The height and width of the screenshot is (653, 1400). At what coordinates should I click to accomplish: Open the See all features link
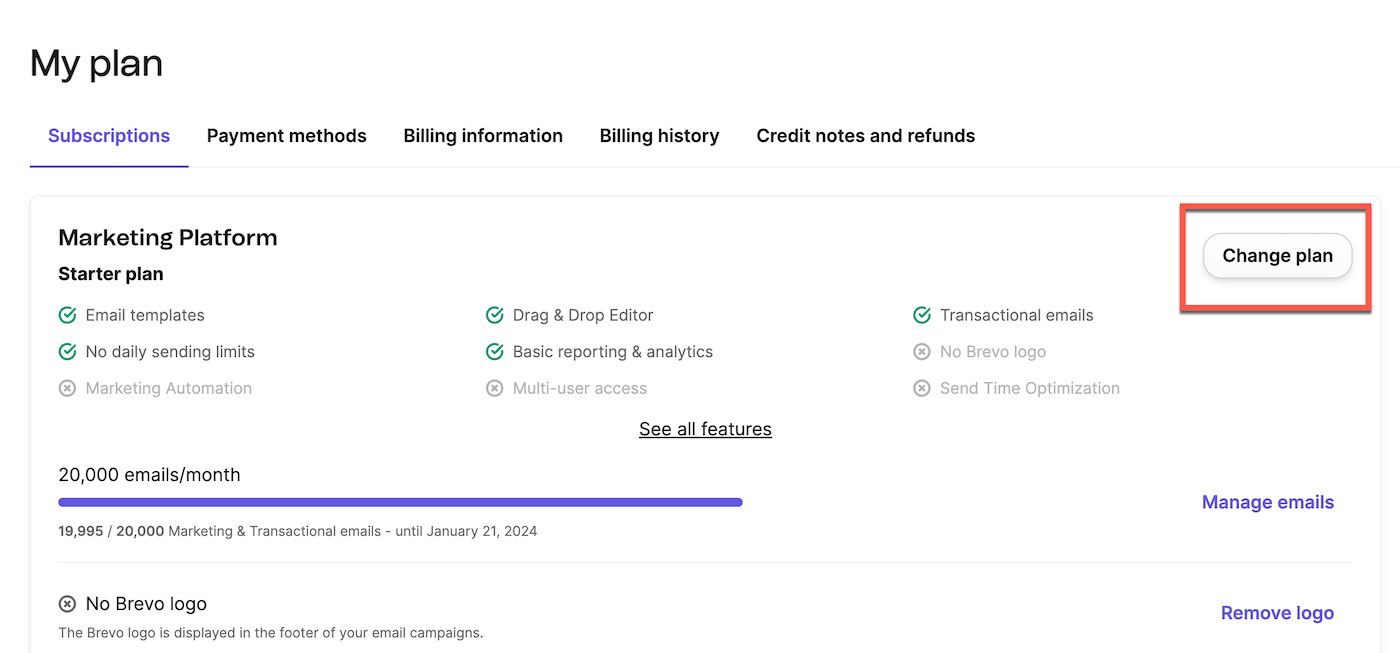(706, 429)
